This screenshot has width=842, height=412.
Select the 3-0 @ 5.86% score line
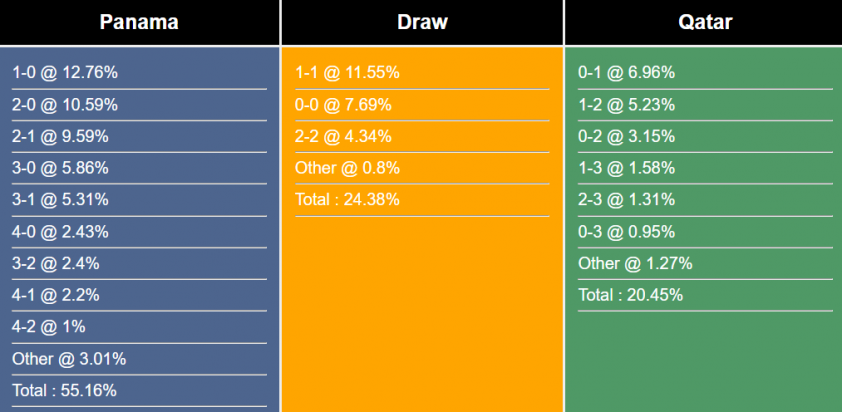tap(60, 168)
